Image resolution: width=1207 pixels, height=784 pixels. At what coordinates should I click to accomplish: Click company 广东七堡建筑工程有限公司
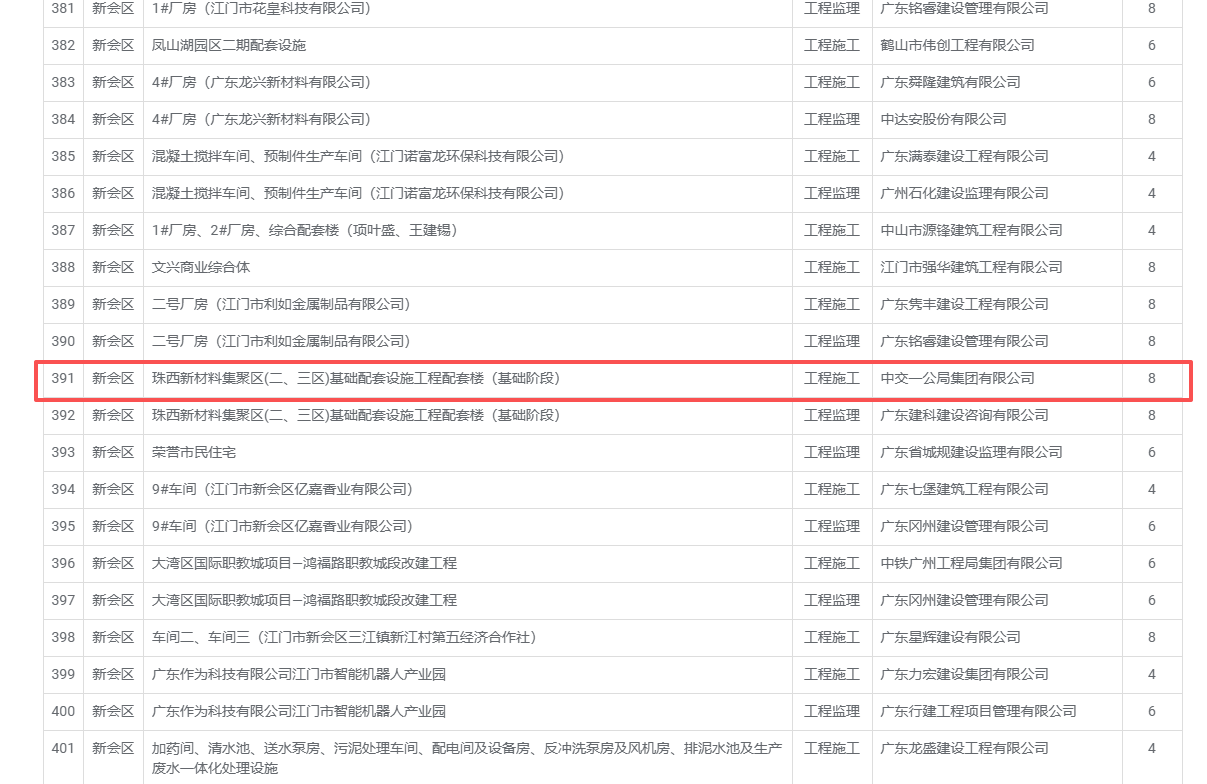(964, 489)
